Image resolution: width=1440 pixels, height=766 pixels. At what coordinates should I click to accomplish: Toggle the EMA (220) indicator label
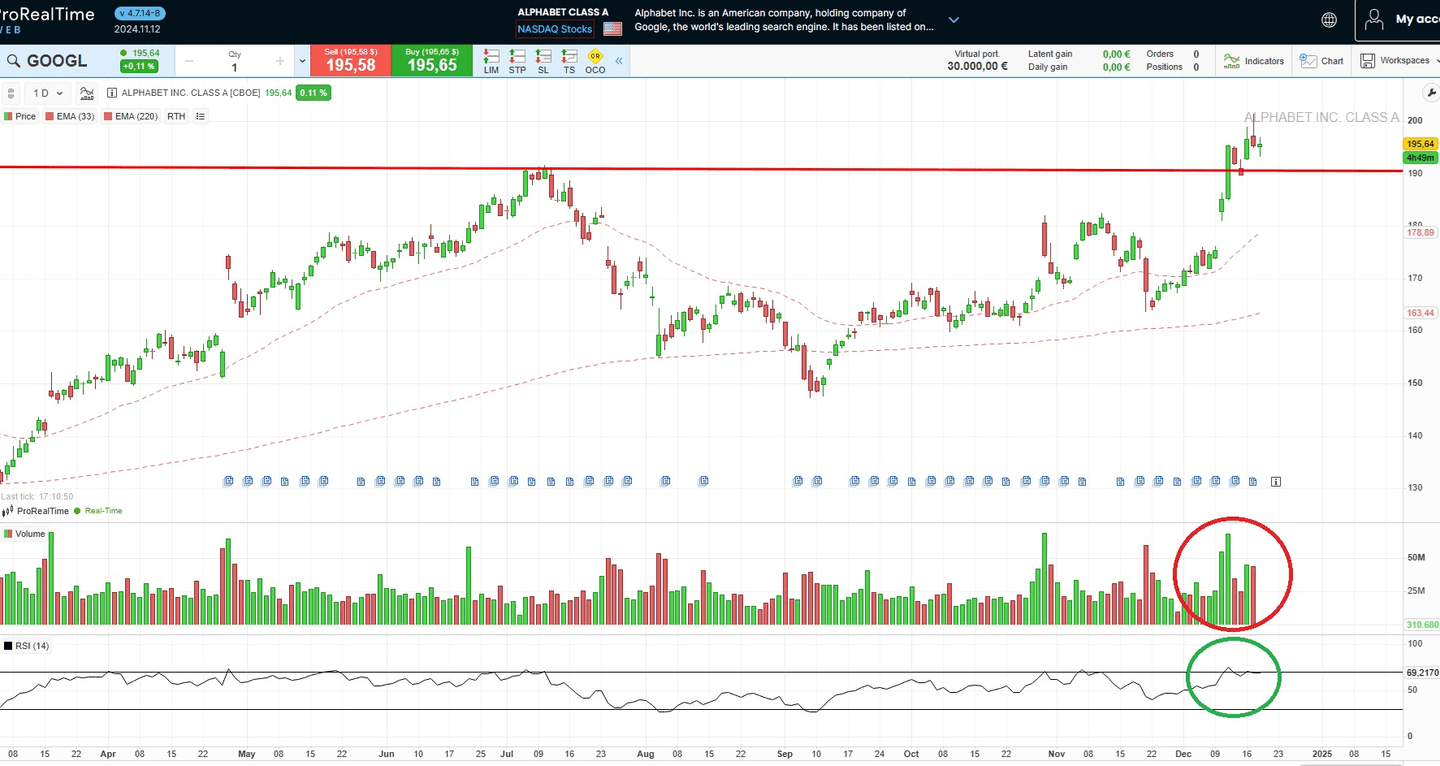coord(135,117)
